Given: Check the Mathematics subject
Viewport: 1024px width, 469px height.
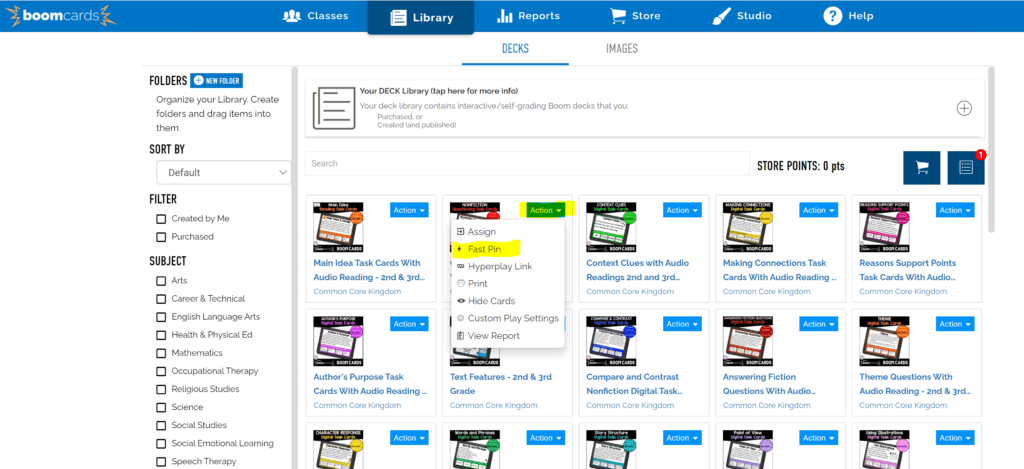Looking at the screenshot, I should (x=161, y=353).
